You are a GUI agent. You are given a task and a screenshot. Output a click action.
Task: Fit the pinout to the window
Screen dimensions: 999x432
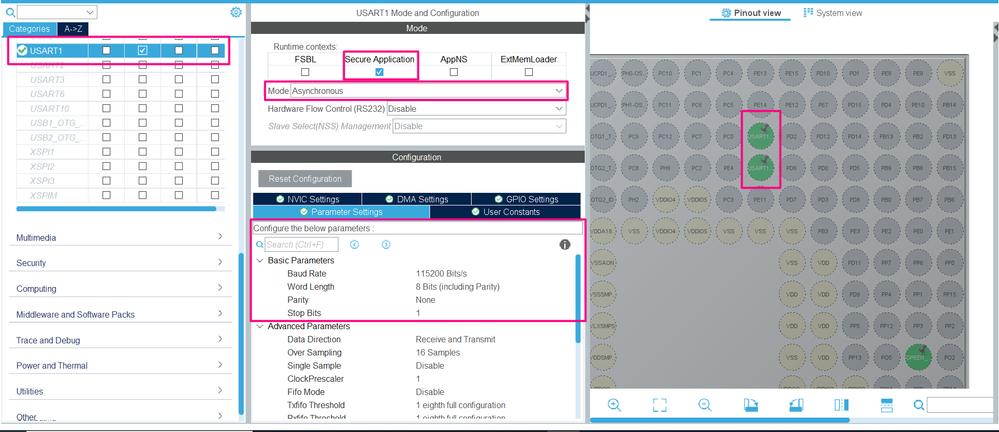click(x=659, y=405)
